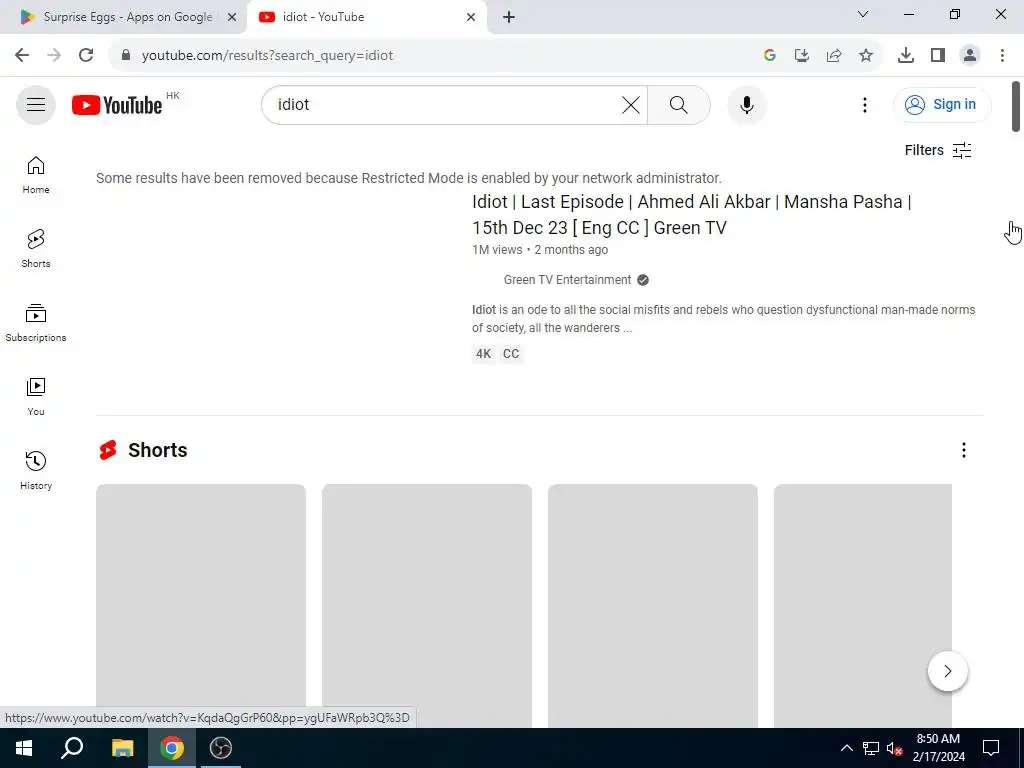This screenshot has height=768, width=1024.
Task: Open the clock and date
Action: click(x=938, y=748)
